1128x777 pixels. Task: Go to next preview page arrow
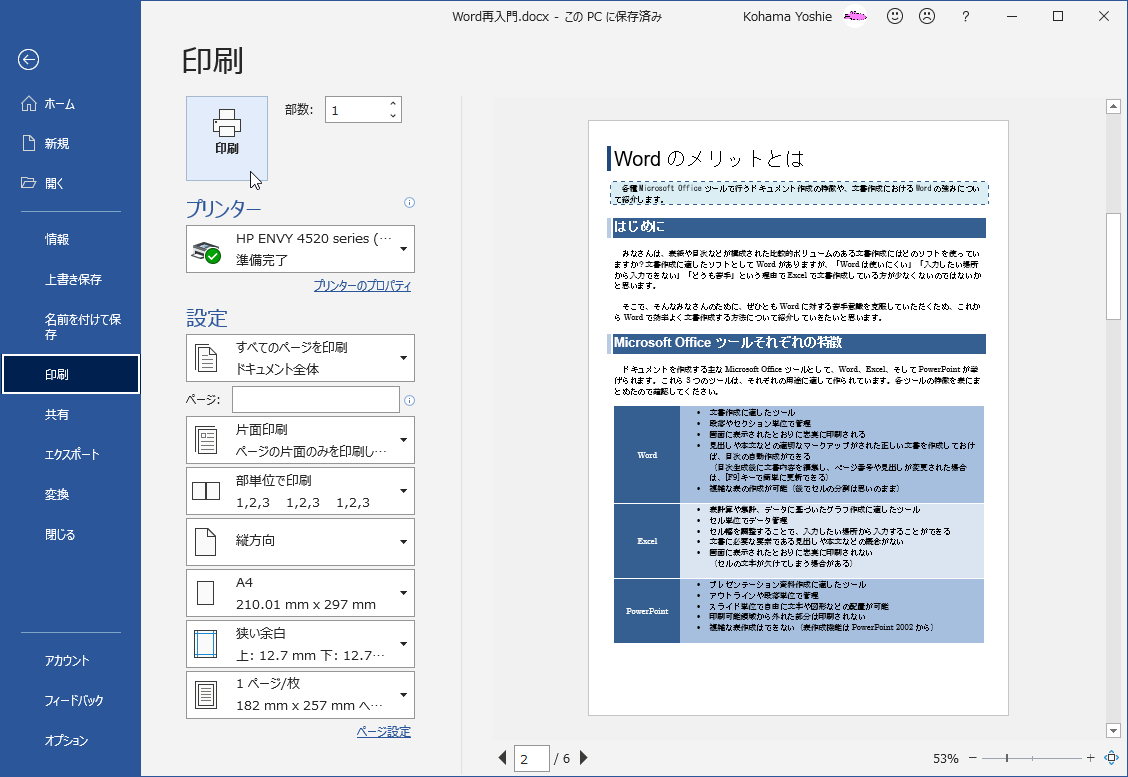[583, 758]
